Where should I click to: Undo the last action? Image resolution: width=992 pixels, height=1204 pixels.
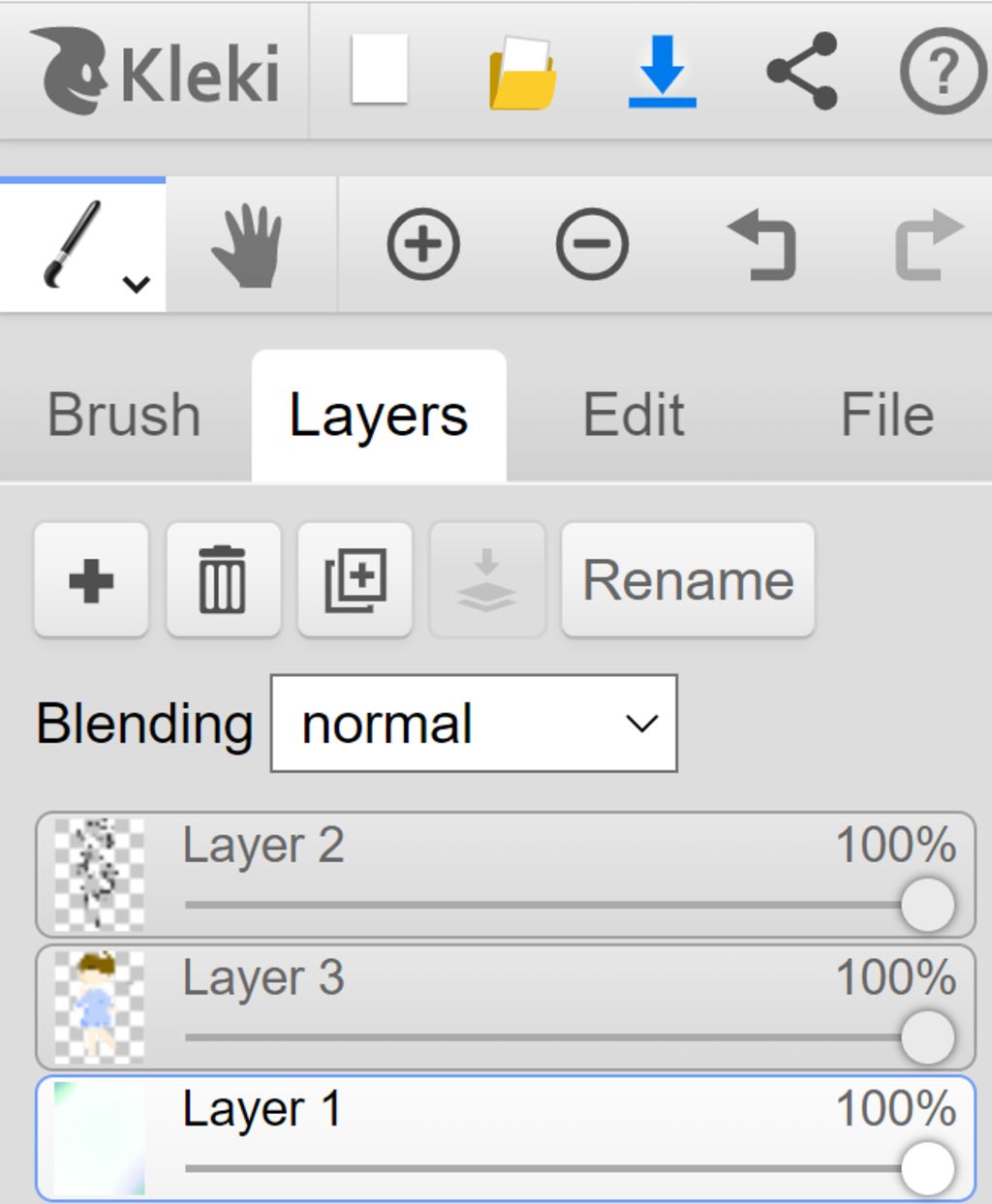tap(761, 245)
